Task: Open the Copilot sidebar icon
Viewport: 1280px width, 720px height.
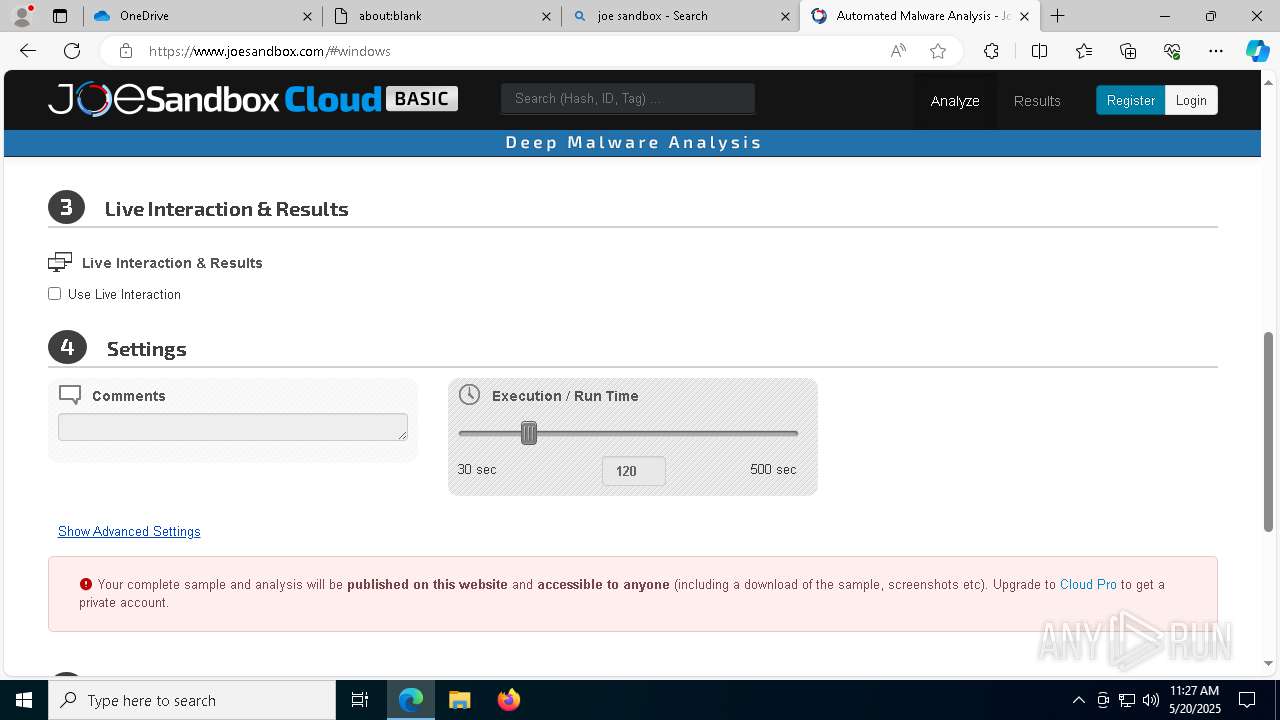Action: [1258, 51]
